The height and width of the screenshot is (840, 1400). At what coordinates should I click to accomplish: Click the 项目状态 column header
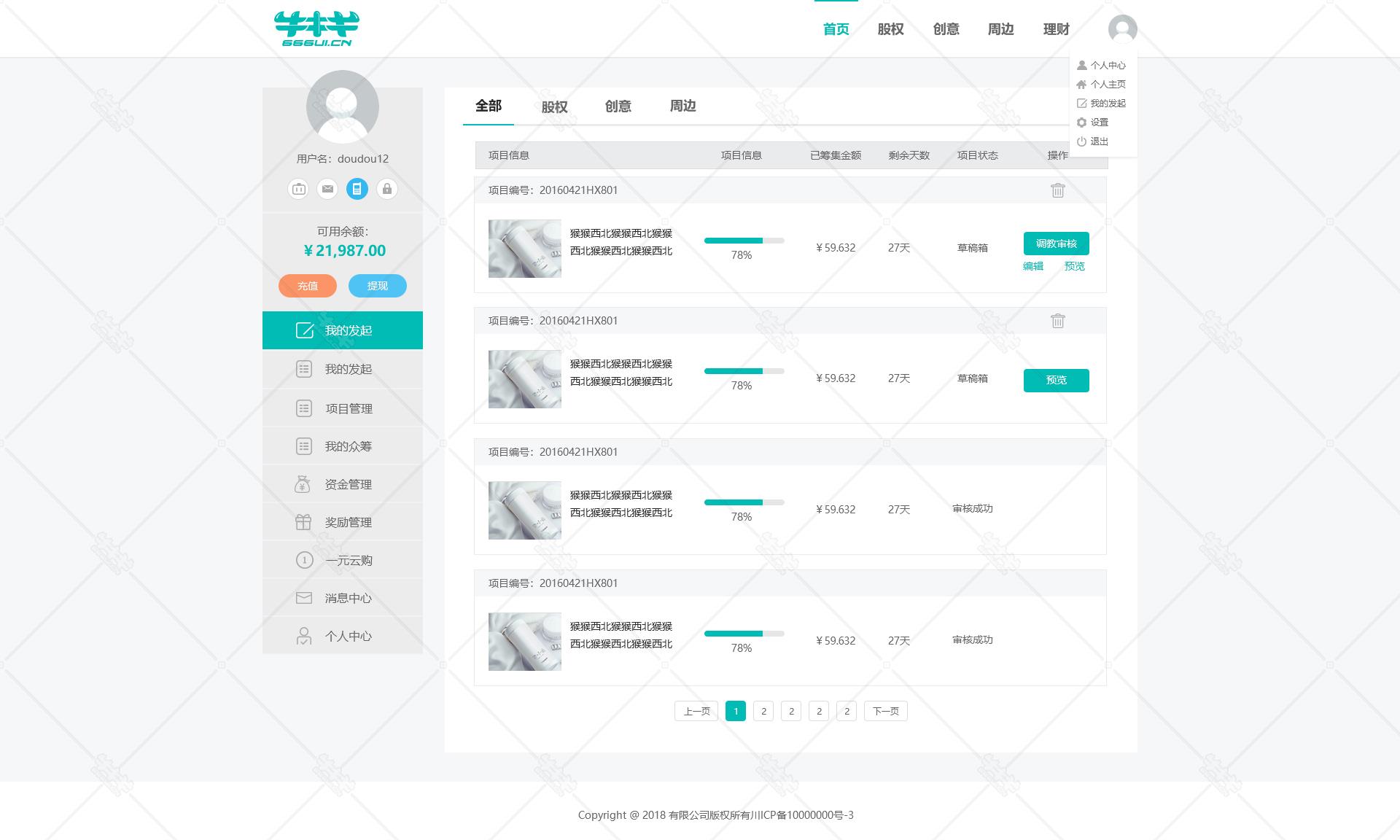point(978,155)
